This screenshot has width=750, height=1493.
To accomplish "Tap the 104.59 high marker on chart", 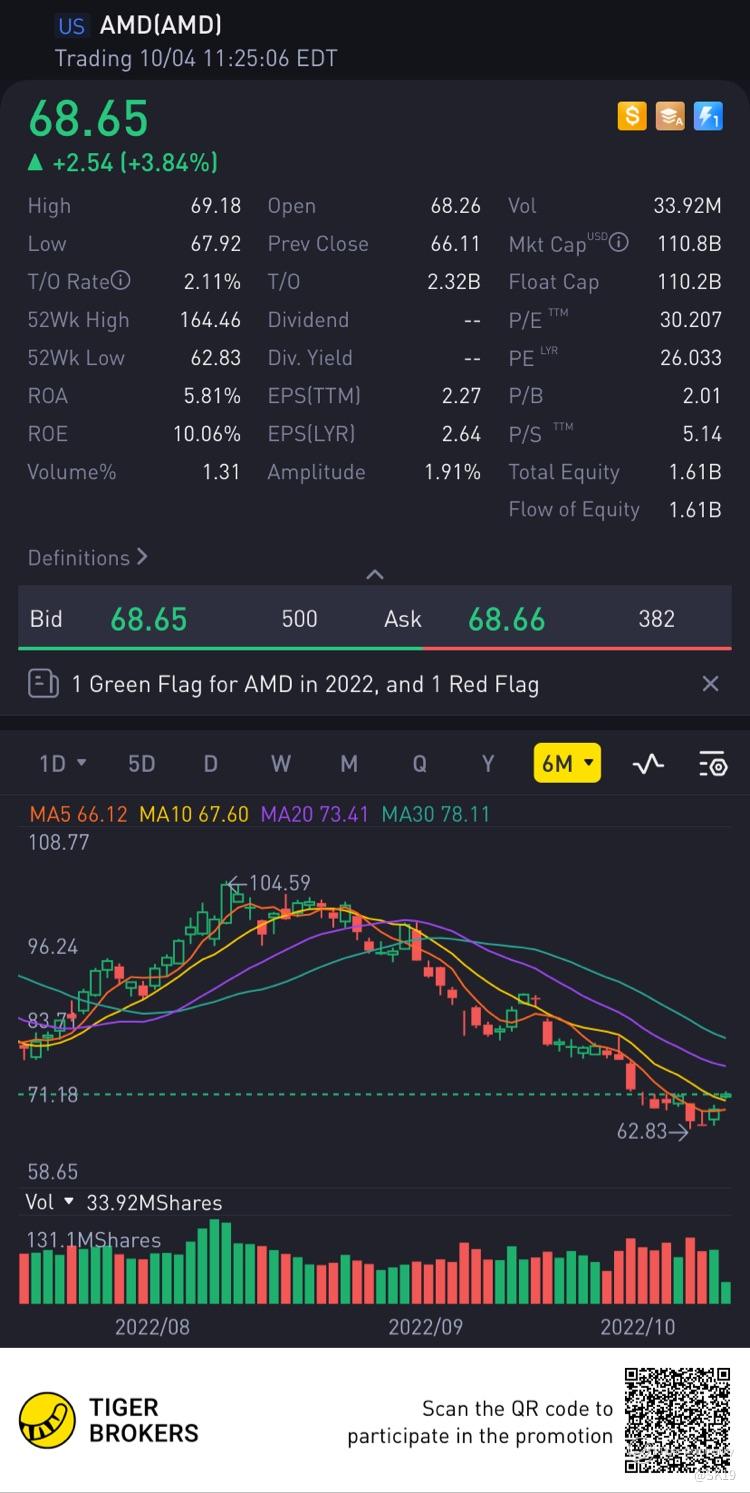I will [269, 883].
